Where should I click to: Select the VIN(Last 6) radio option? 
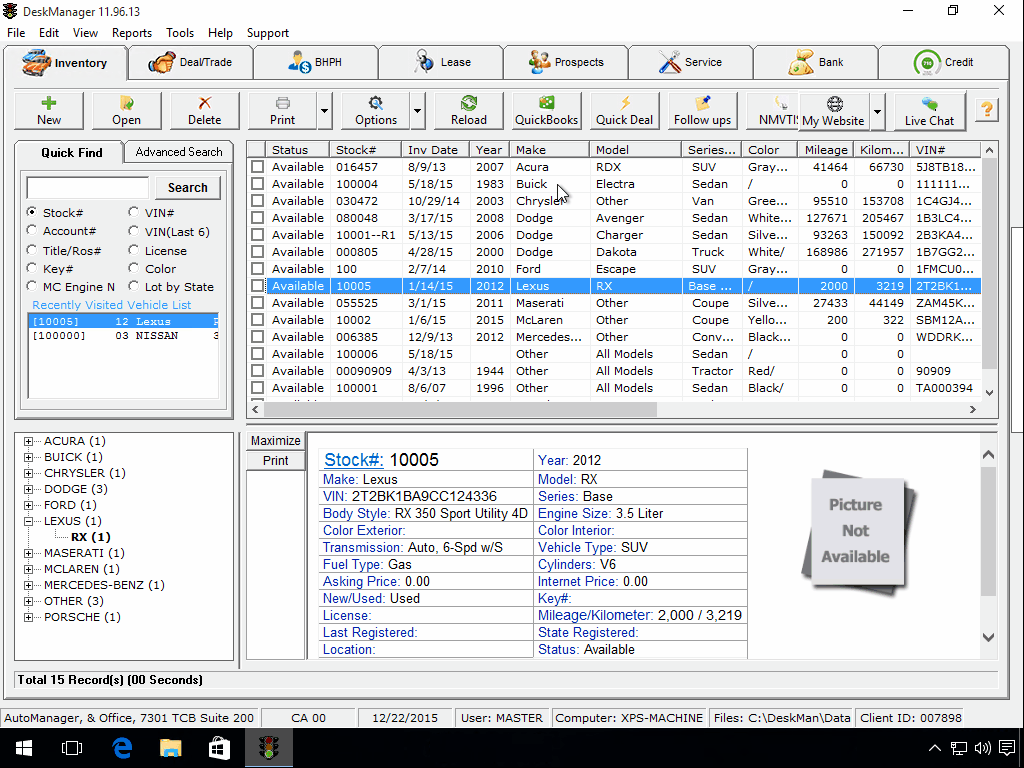133,231
